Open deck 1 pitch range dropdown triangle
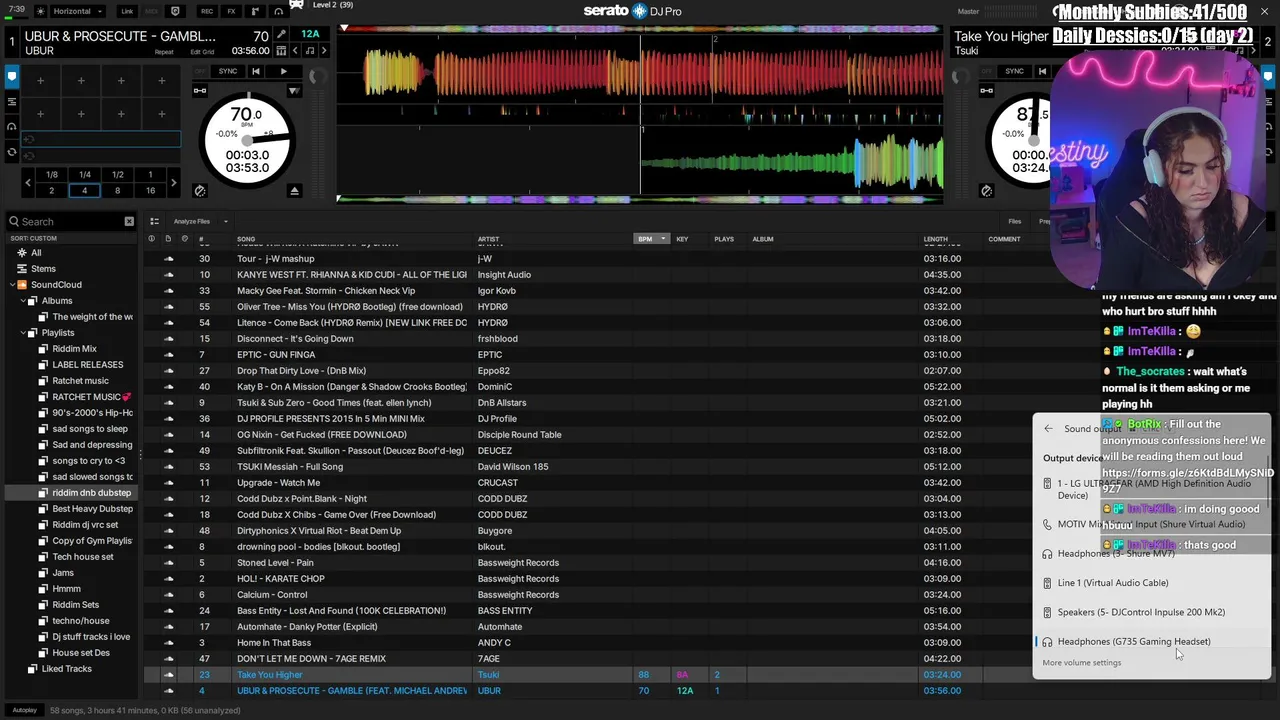Screen dimensions: 1280x720 294,91
